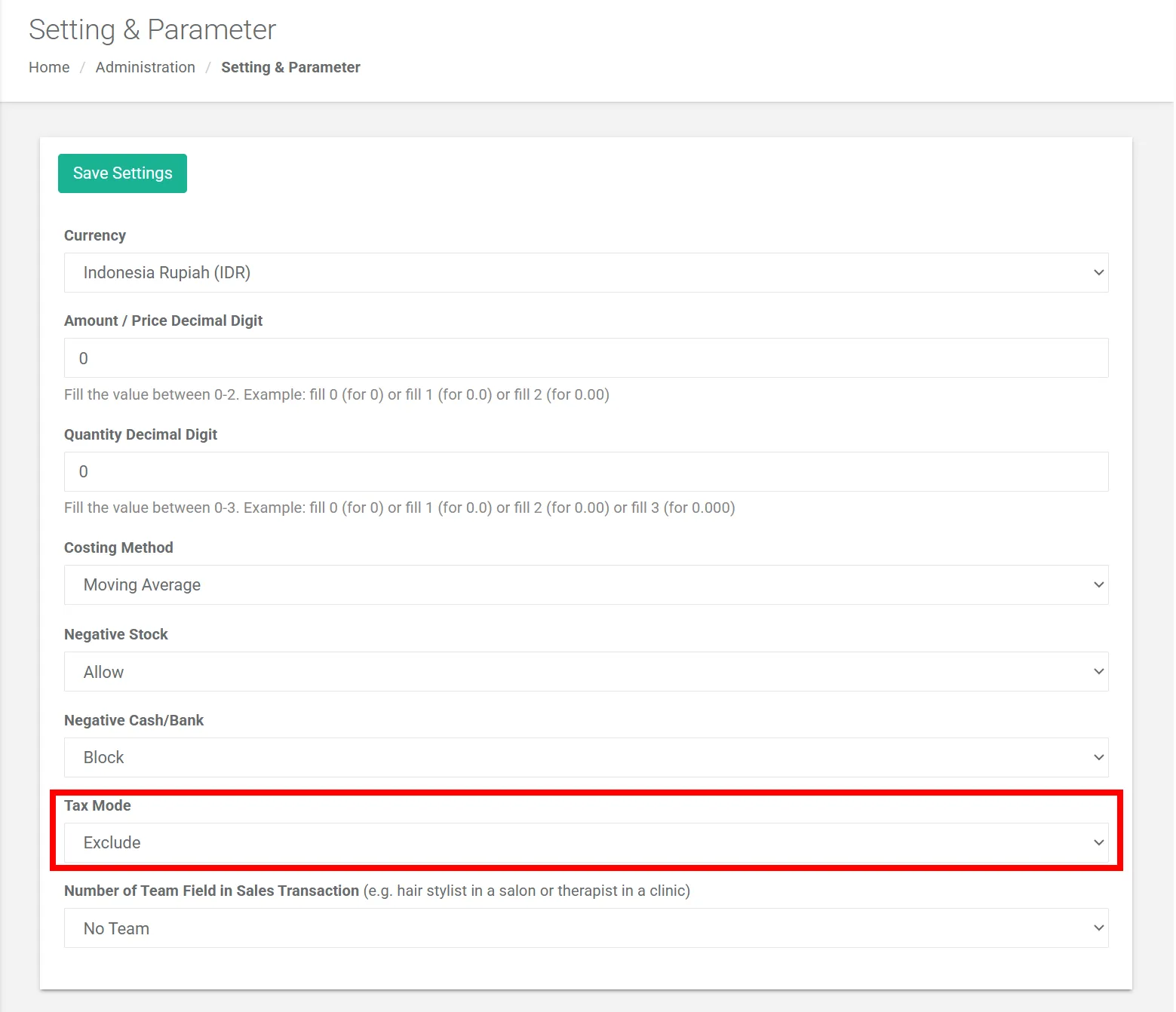The width and height of the screenshot is (1176, 1012).
Task: Click the Quantity Decimal Digit label
Action: click(x=140, y=434)
